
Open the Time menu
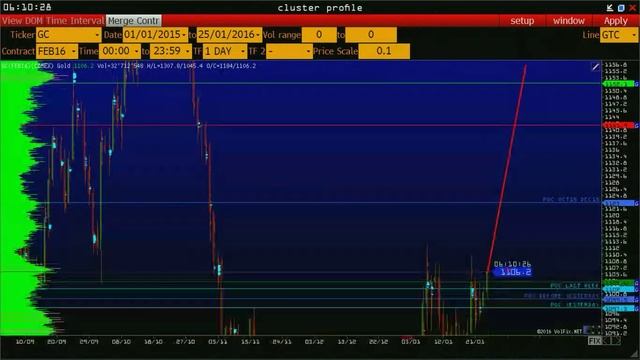[56, 20]
